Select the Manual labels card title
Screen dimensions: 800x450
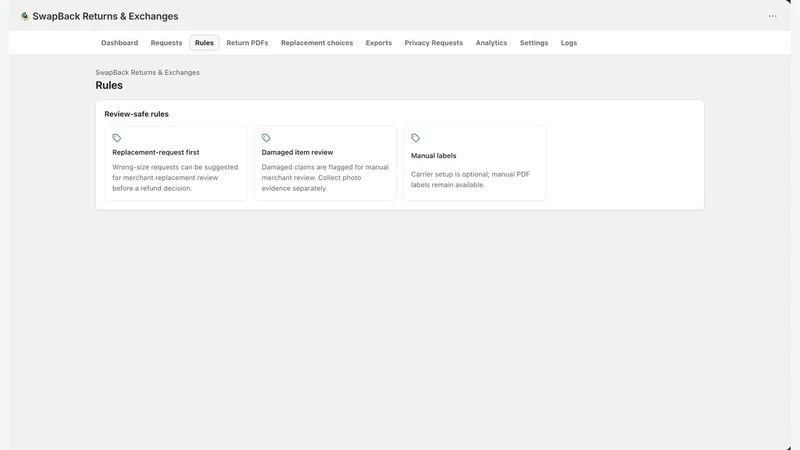(433, 156)
